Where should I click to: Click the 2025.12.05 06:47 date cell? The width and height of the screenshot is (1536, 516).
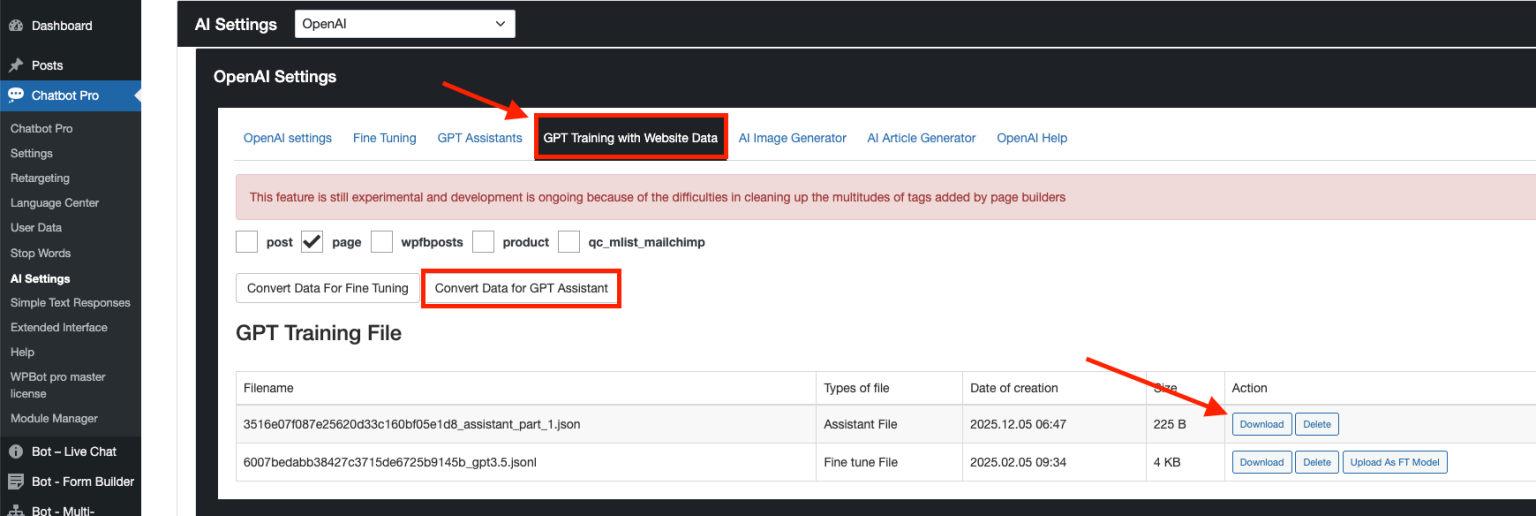coord(1054,424)
